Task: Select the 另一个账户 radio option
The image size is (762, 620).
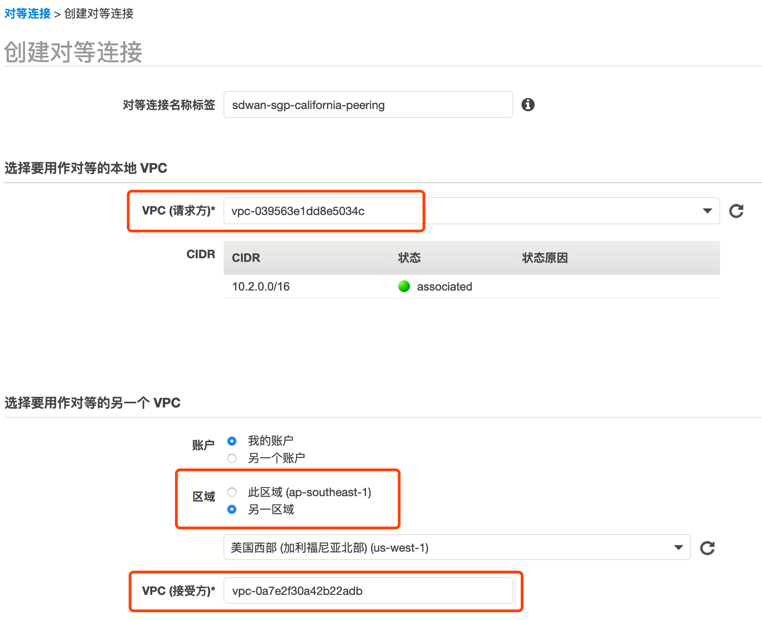Action: coord(232,458)
